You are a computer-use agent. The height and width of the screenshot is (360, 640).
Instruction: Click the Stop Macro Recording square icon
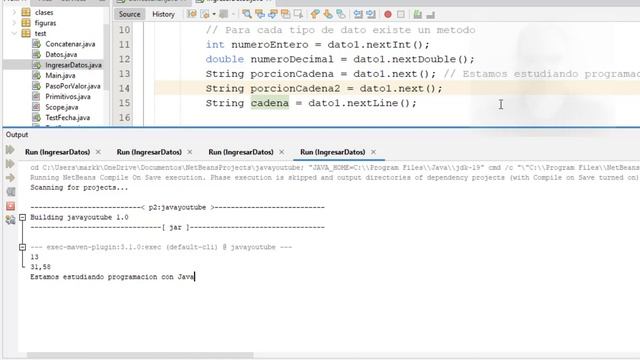(401, 14)
